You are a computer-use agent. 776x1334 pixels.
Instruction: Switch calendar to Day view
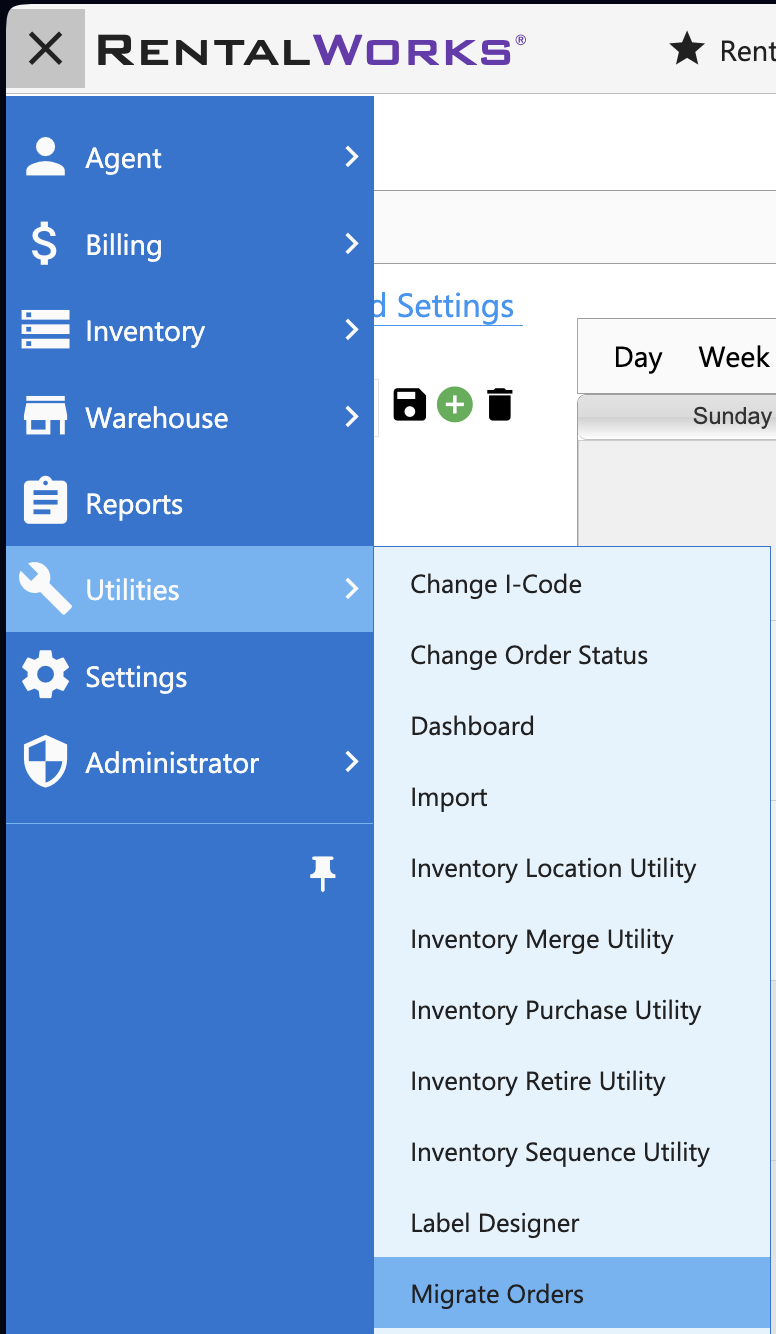click(x=638, y=357)
